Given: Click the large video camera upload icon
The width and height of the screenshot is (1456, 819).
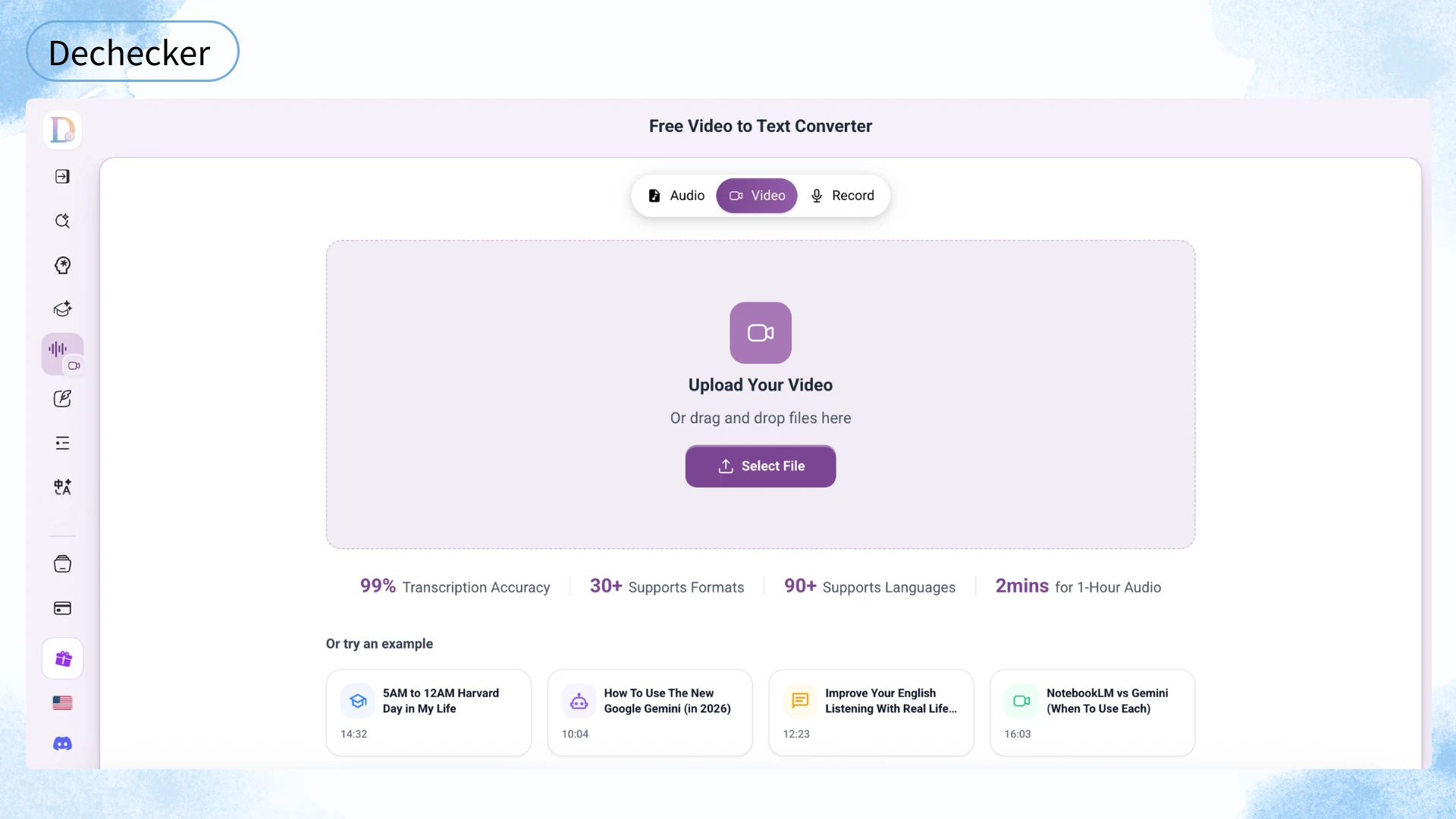Looking at the screenshot, I should 761,333.
